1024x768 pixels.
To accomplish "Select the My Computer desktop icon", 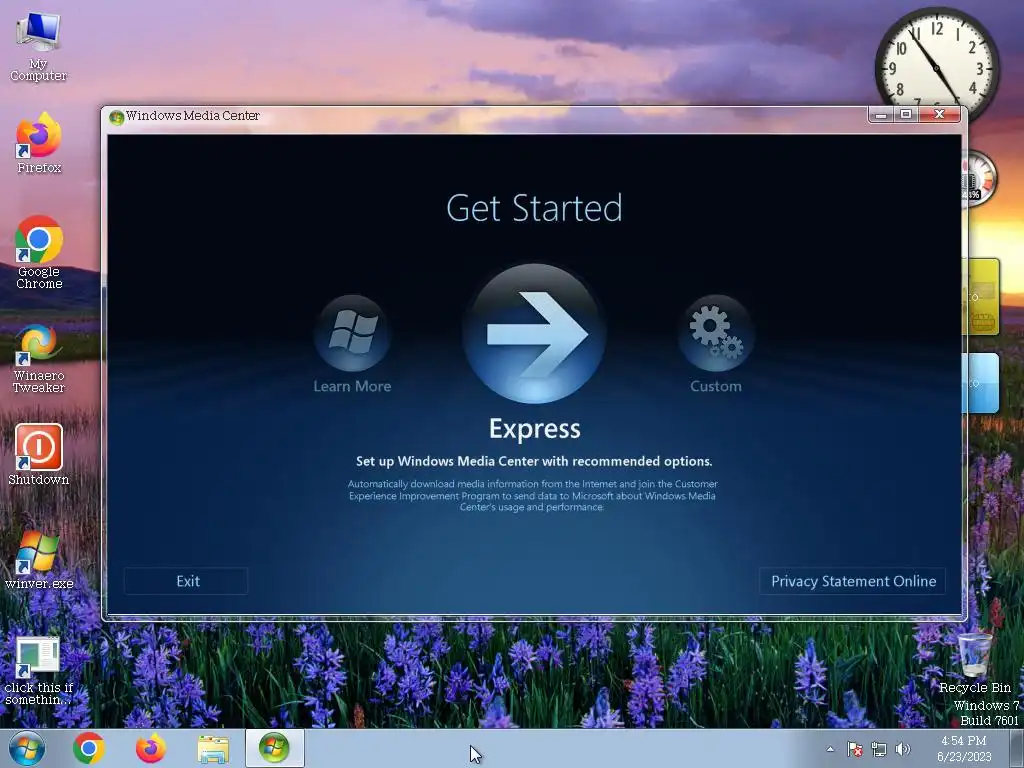I will click(39, 46).
